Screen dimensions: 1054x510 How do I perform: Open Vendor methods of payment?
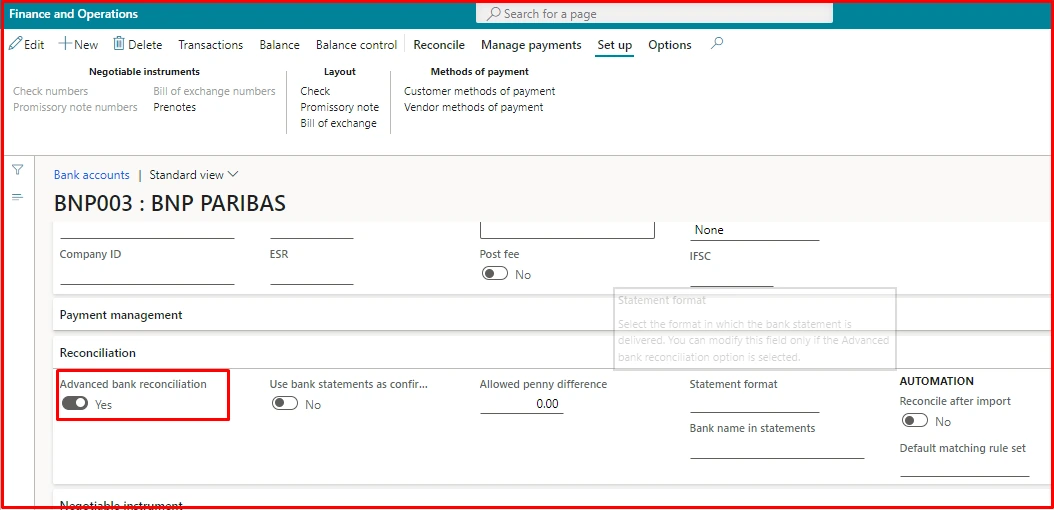(x=473, y=107)
